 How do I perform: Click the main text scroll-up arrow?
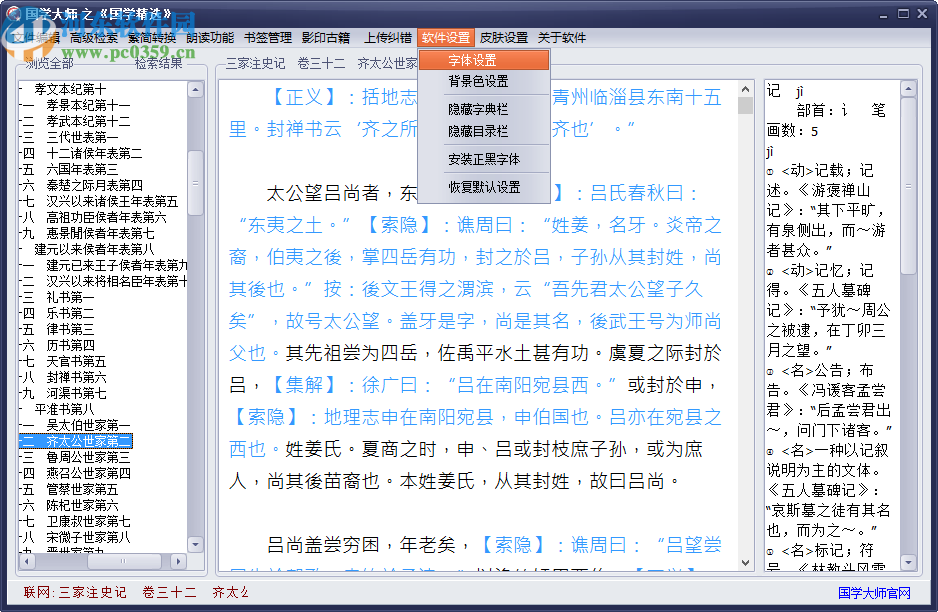745,89
